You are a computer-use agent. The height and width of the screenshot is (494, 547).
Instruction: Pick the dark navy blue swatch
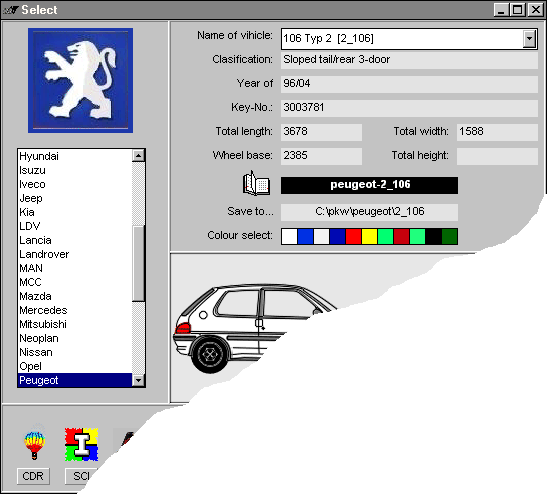[x=337, y=237]
